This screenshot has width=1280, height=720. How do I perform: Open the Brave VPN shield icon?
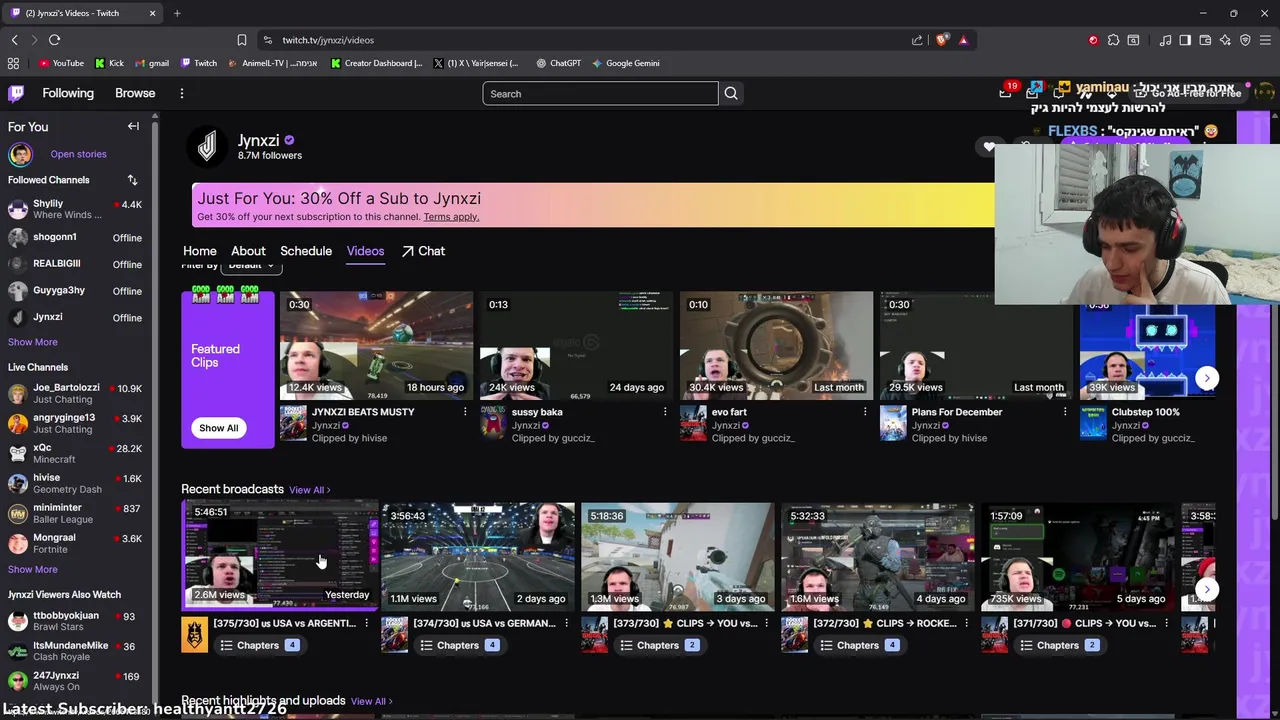pos(1245,40)
